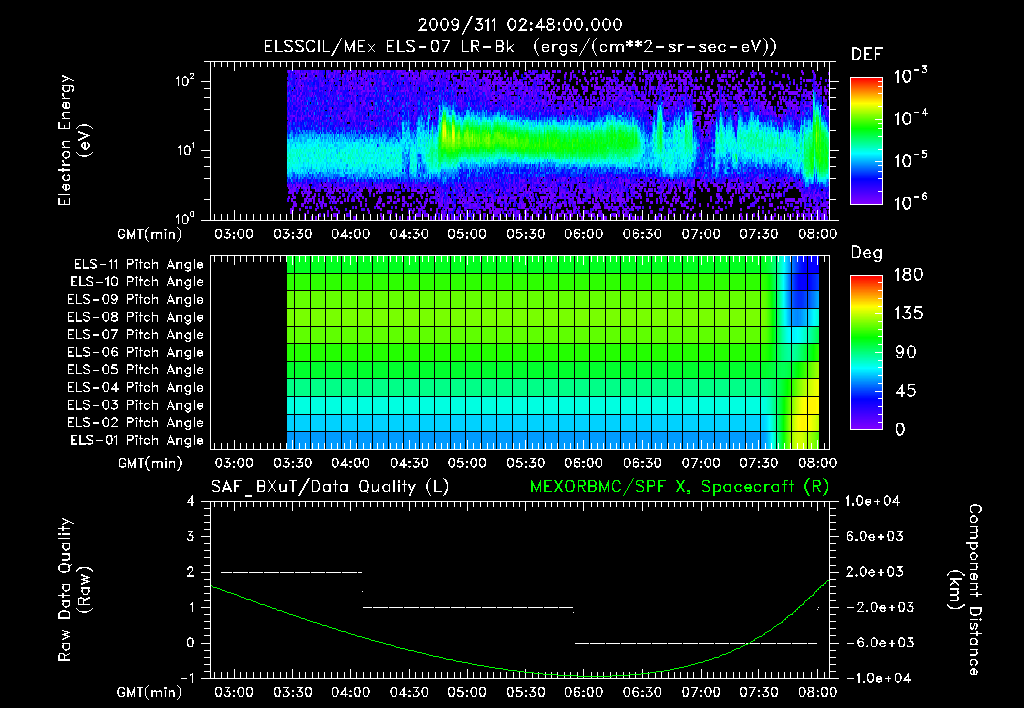
Task: Click the 10^-6 value on DEF scale
Action: click(910, 202)
